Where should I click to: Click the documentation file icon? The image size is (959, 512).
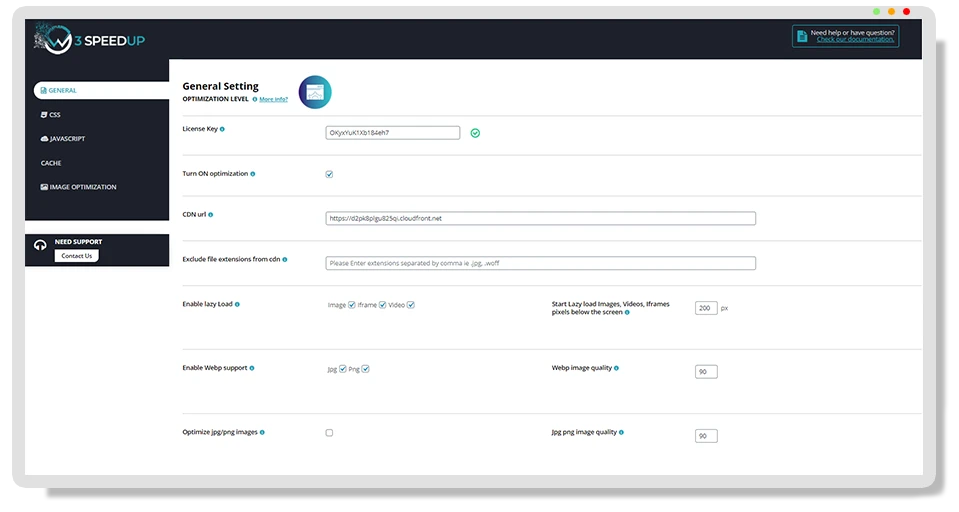coord(802,37)
